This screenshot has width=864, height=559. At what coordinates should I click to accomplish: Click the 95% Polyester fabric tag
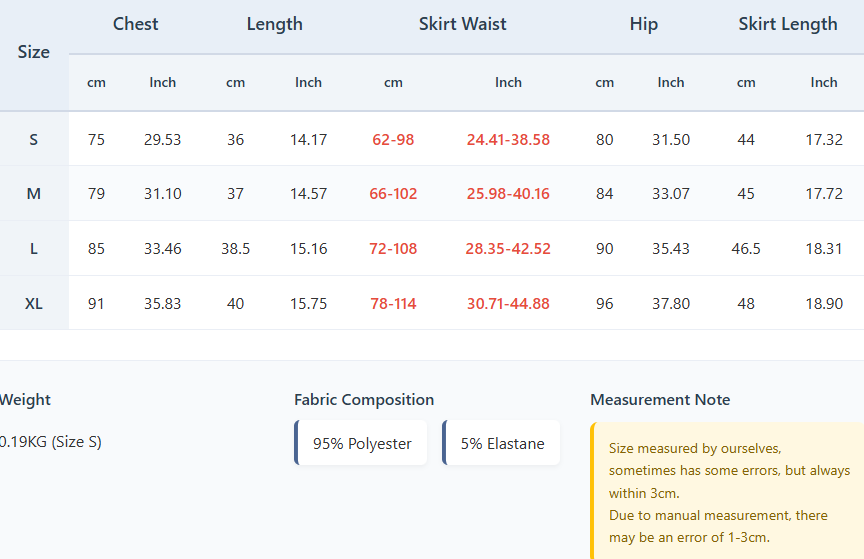pyautogui.click(x=362, y=443)
